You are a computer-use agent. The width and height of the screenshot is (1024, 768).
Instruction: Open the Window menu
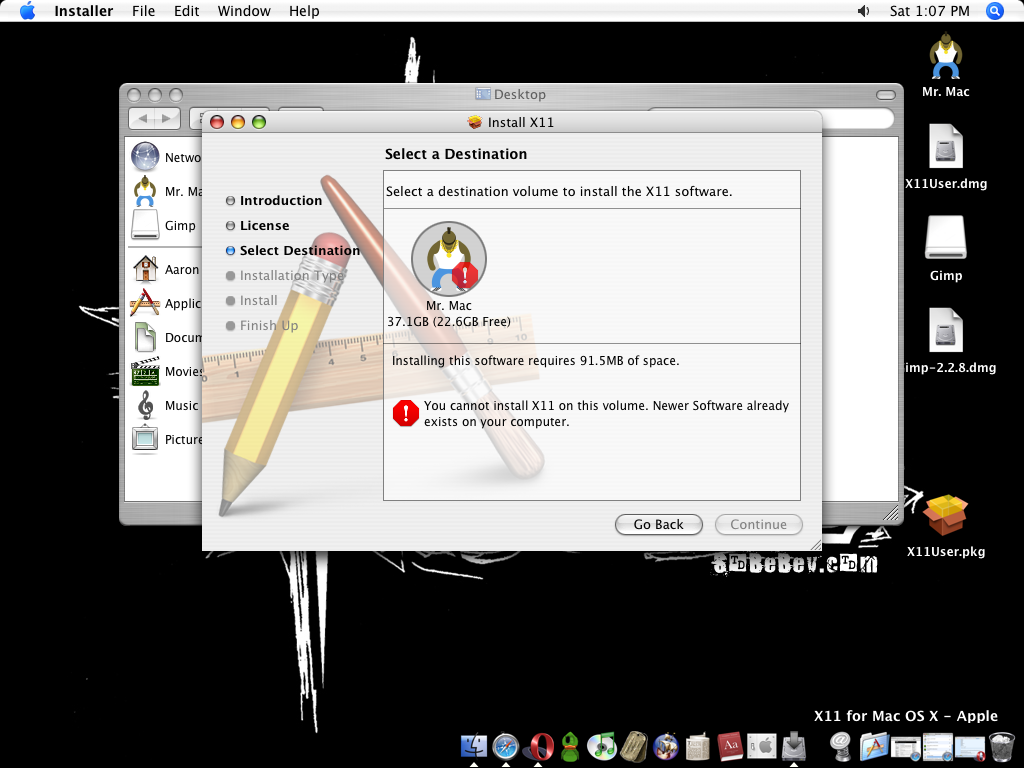[x=244, y=11]
